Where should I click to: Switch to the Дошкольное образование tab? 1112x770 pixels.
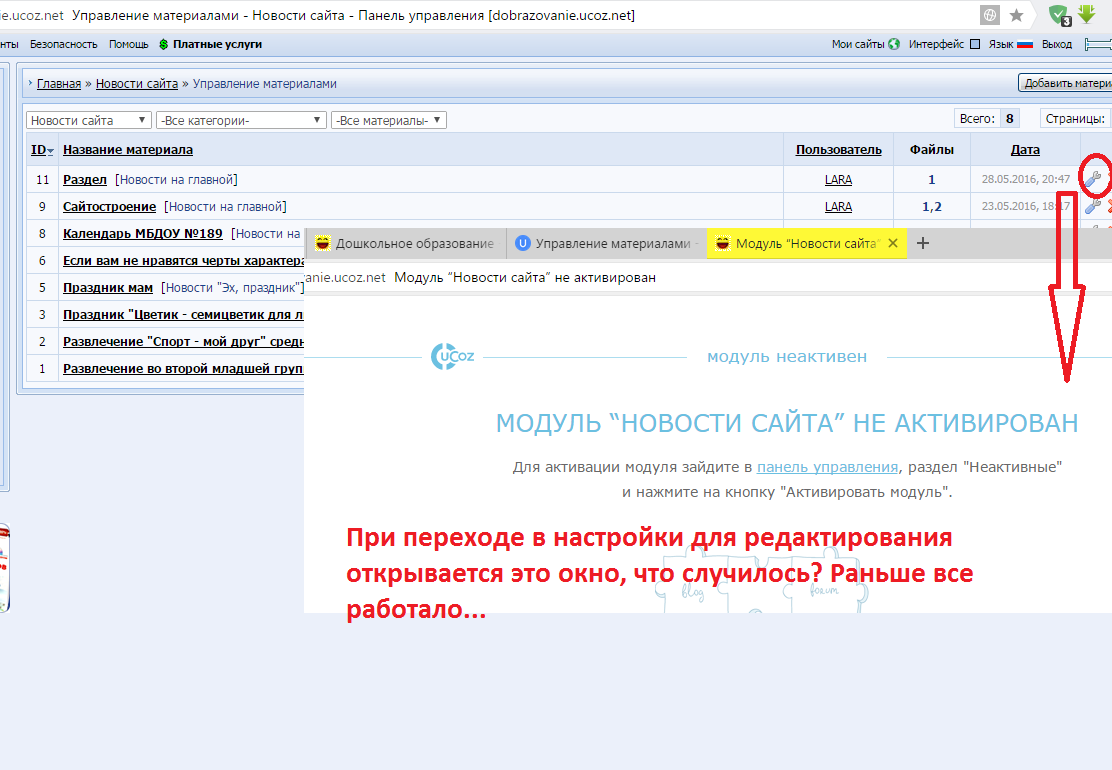405,243
